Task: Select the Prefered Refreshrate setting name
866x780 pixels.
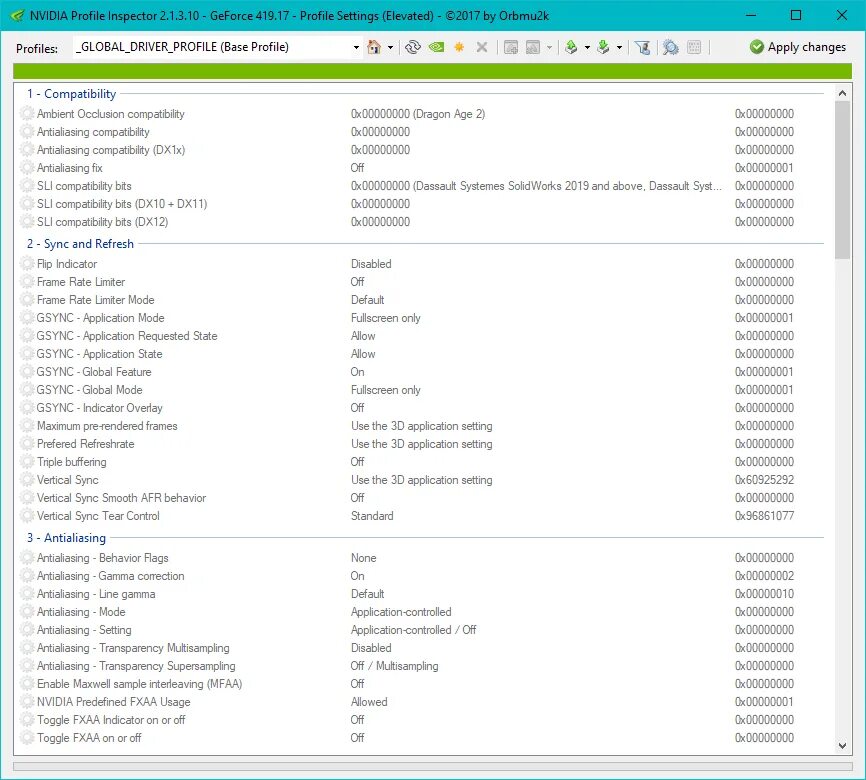Action: 86,444
